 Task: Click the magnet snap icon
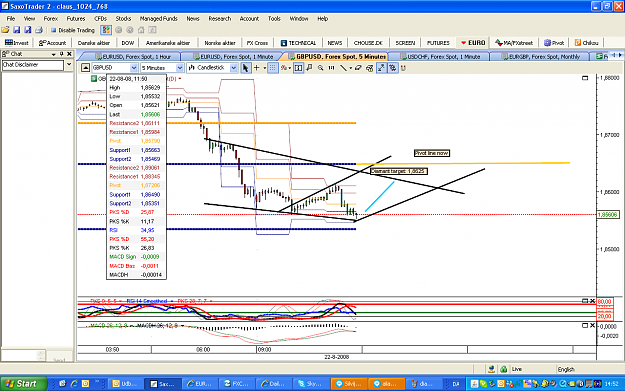403,68
